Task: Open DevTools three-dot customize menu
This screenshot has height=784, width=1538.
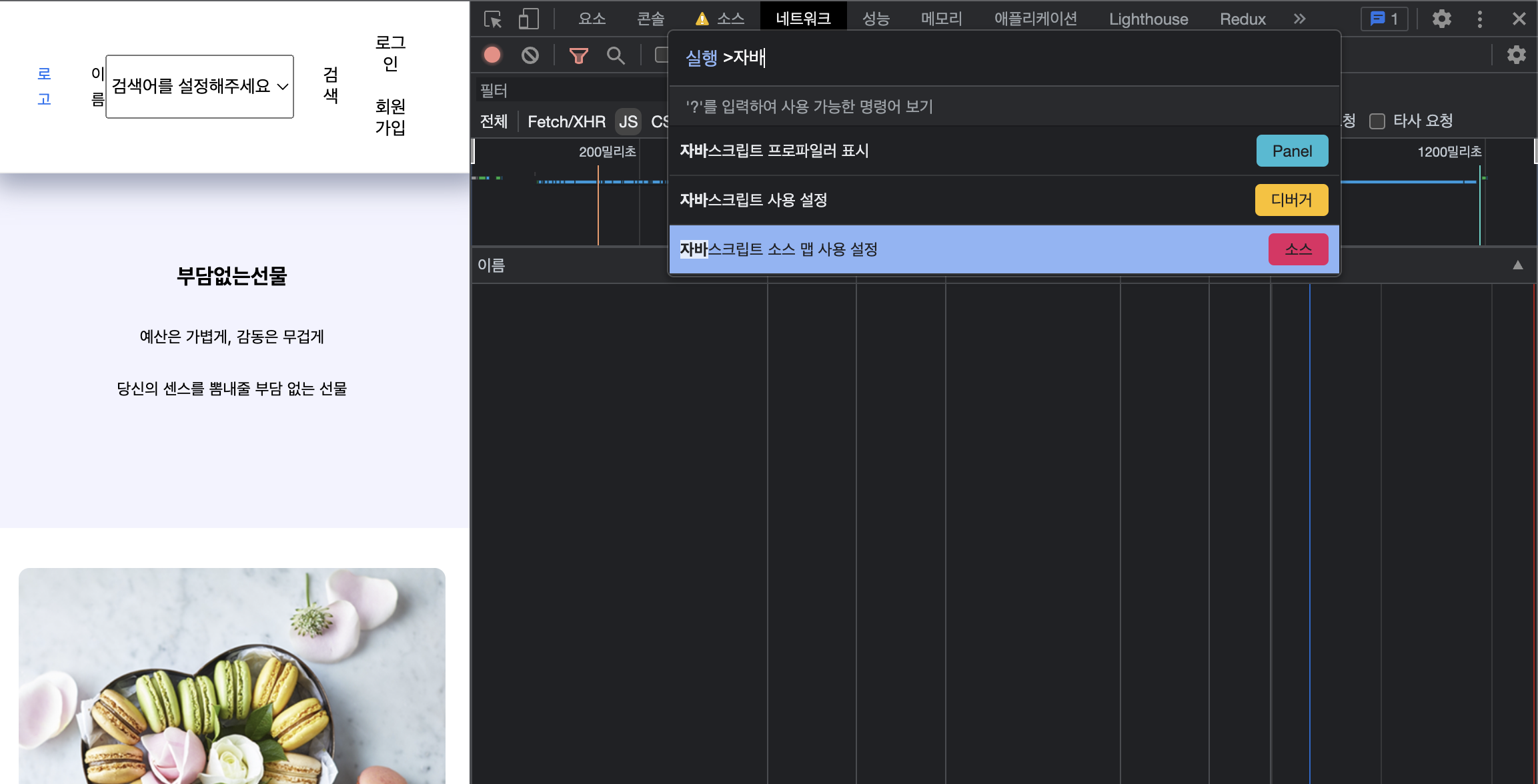Action: point(1479,19)
